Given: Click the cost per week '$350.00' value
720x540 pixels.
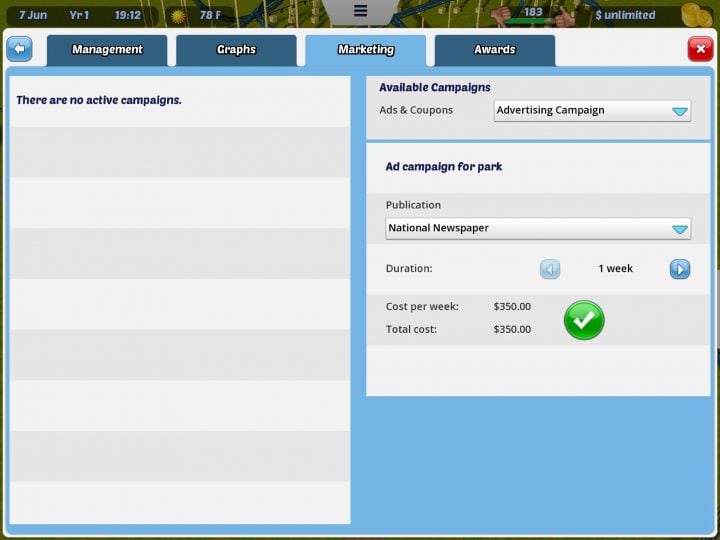Looking at the screenshot, I should [x=512, y=306].
